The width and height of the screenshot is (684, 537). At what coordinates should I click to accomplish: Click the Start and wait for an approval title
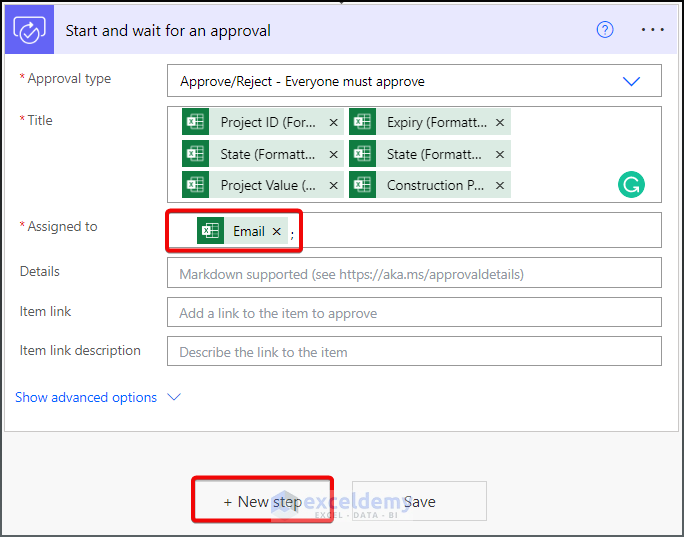point(168,30)
